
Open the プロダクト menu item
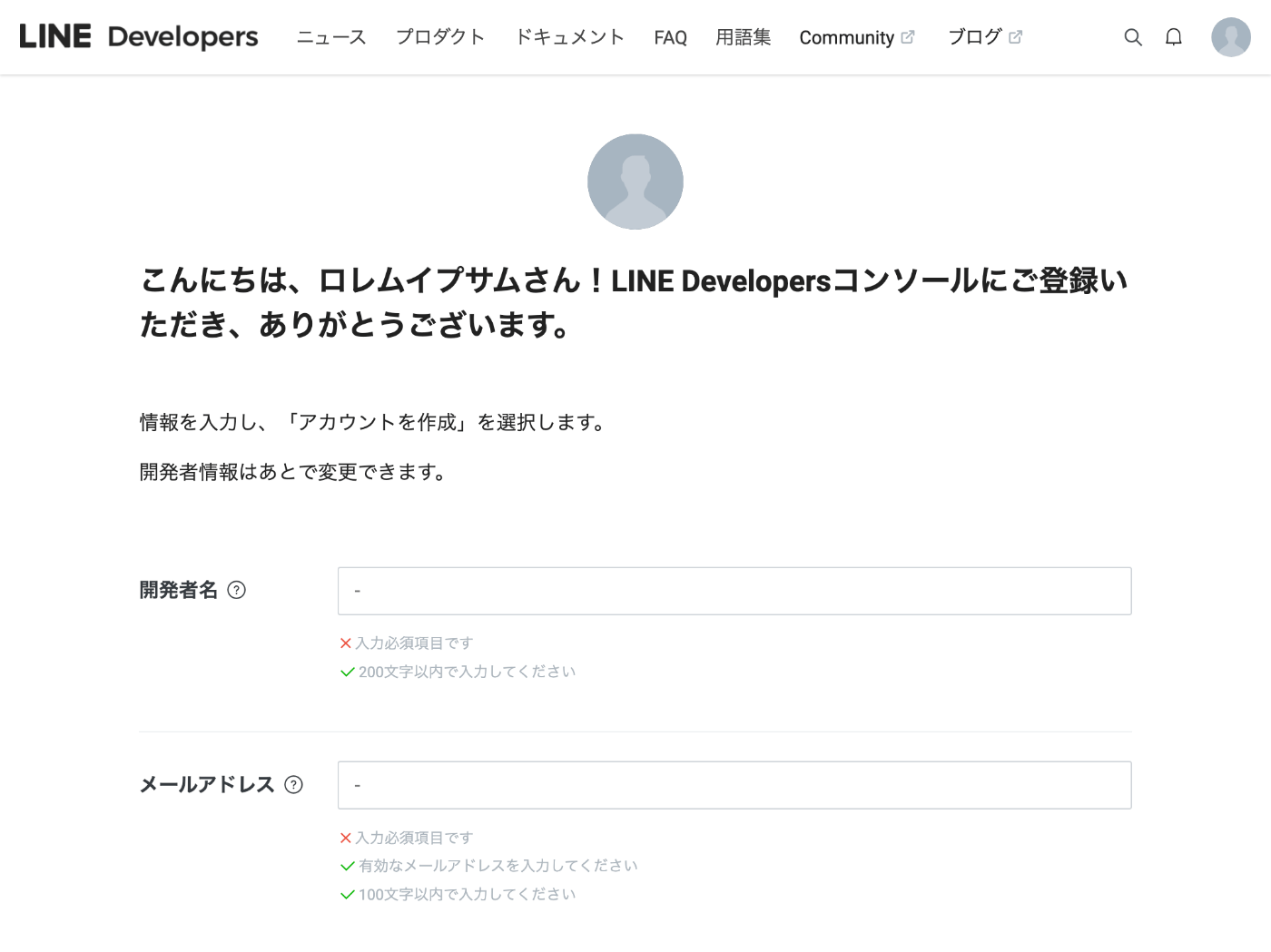(440, 37)
